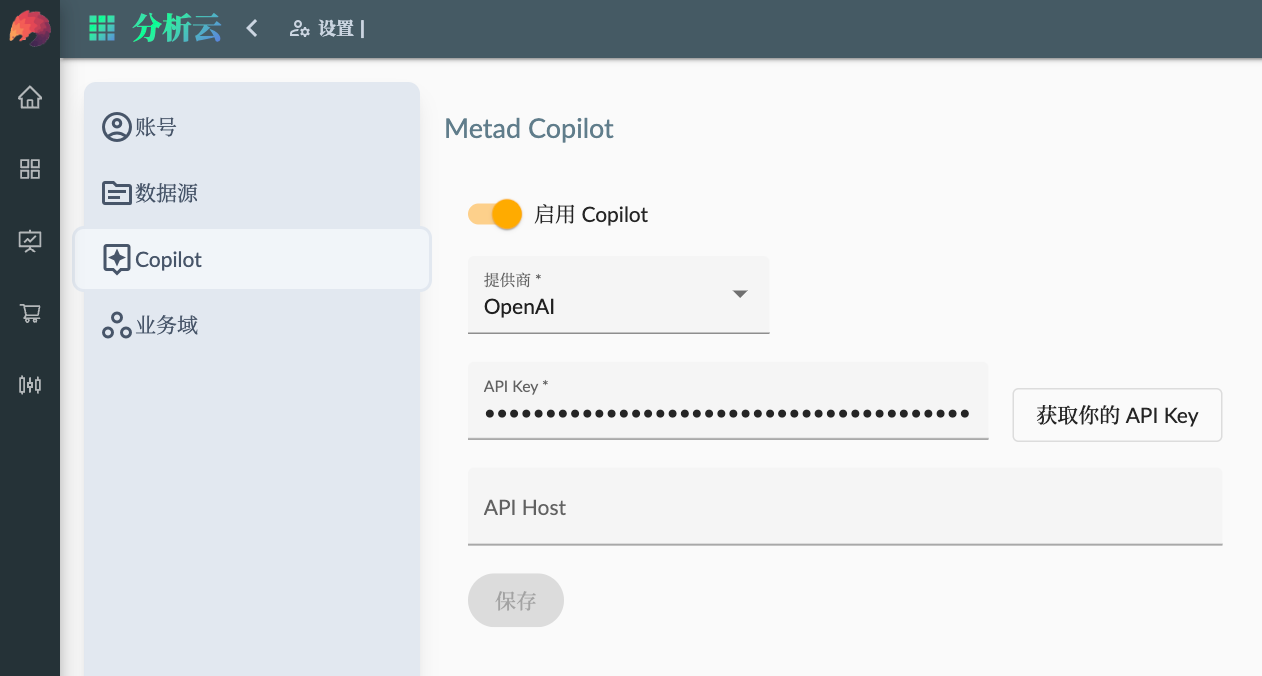This screenshot has width=1262, height=676.
Task: Click the presentation chart icon in the sidebar
Action: tap(30, 241)
